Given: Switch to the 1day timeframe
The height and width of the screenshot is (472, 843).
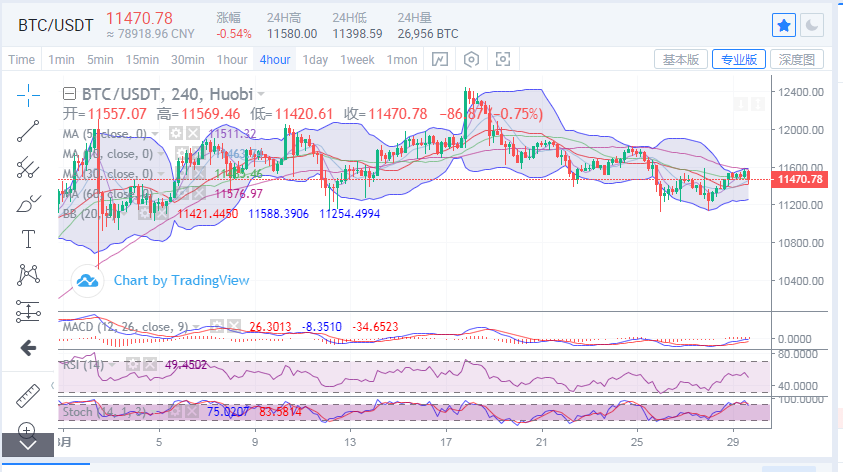Looking at the screenshot, I should point(315,60).
